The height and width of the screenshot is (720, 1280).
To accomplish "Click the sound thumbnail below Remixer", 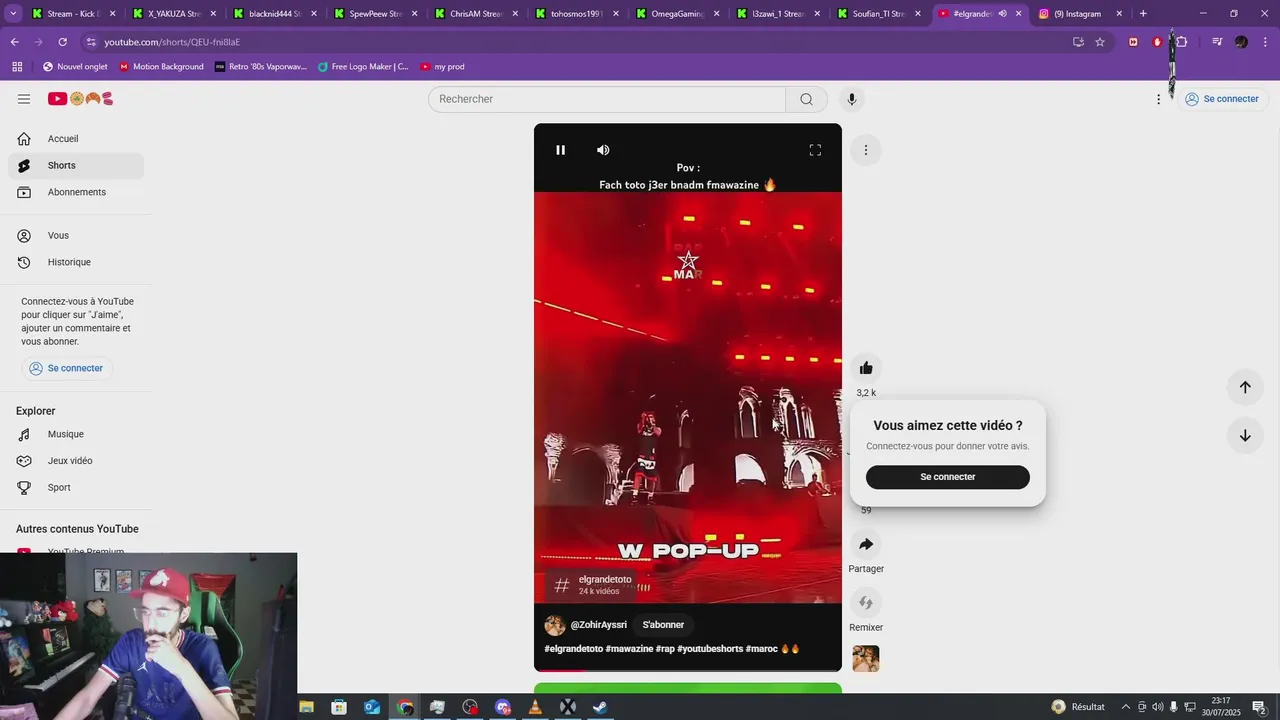I will click(866, 659).
